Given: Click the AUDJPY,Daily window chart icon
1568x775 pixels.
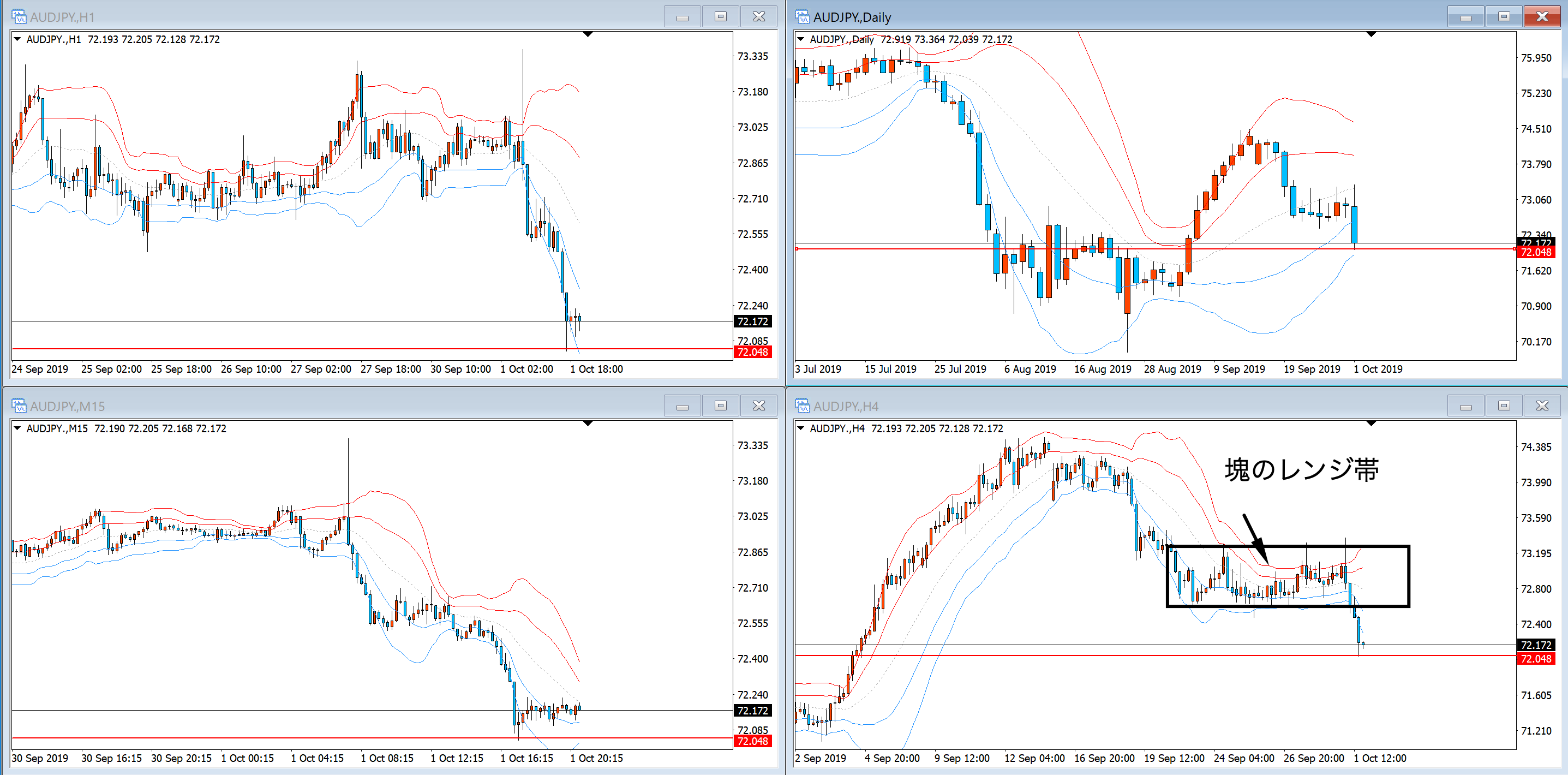Looking at the screenshot, I should pyautogui.click(x=802, y=16).
